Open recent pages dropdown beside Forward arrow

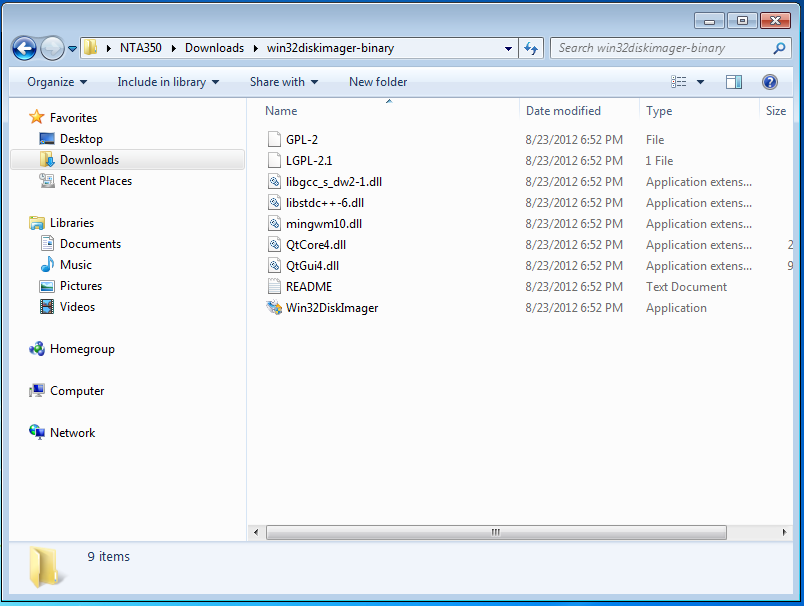coord(72,49)
